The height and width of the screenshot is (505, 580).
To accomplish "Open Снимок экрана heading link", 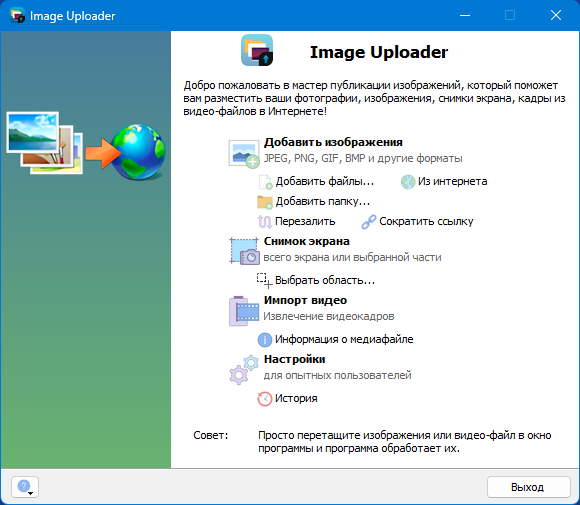I will (307, 241).
